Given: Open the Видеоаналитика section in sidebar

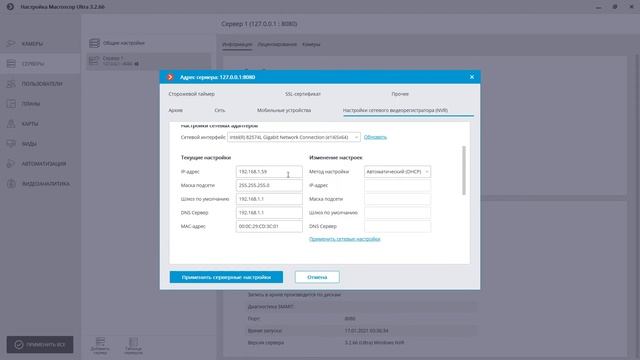Looking at the screenshot, I should [40, 184].
